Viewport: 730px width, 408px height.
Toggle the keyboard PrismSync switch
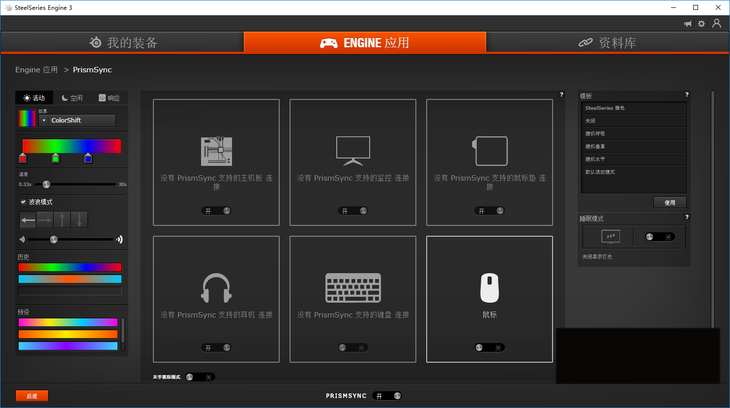(353, 348)
